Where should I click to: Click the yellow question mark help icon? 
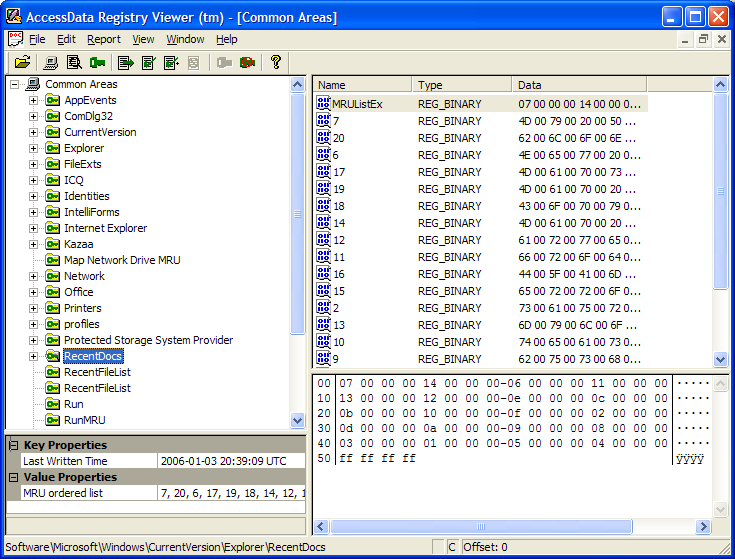click(x=276, y=62)
